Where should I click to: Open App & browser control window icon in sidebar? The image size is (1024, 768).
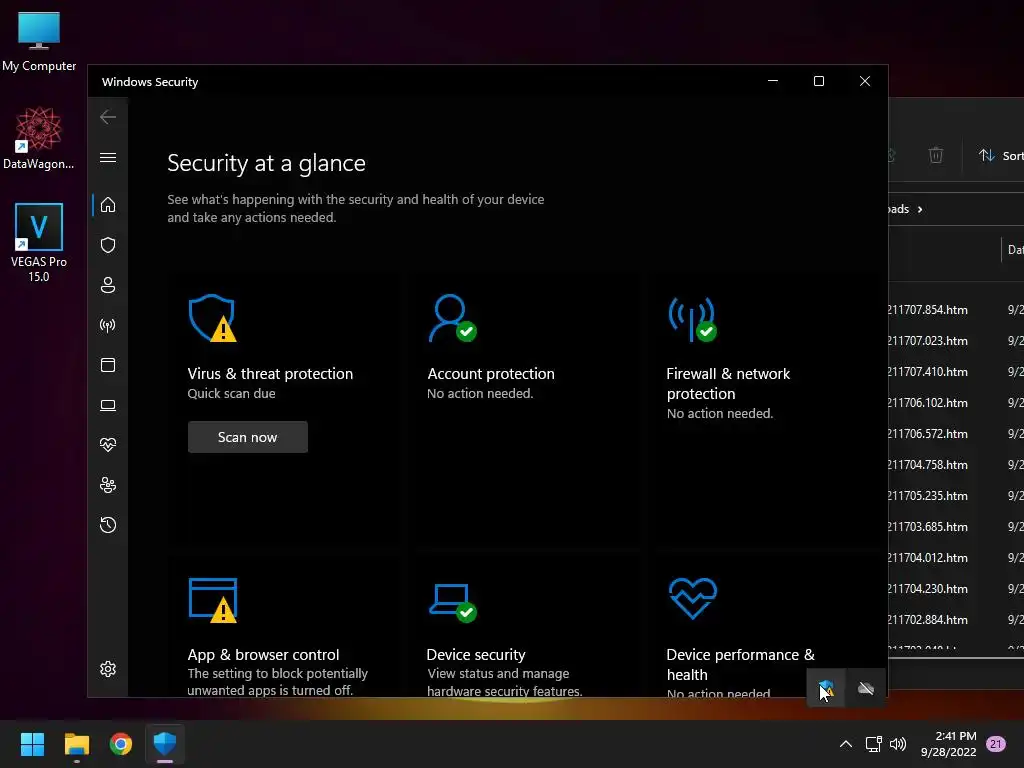tap(108, 365)
